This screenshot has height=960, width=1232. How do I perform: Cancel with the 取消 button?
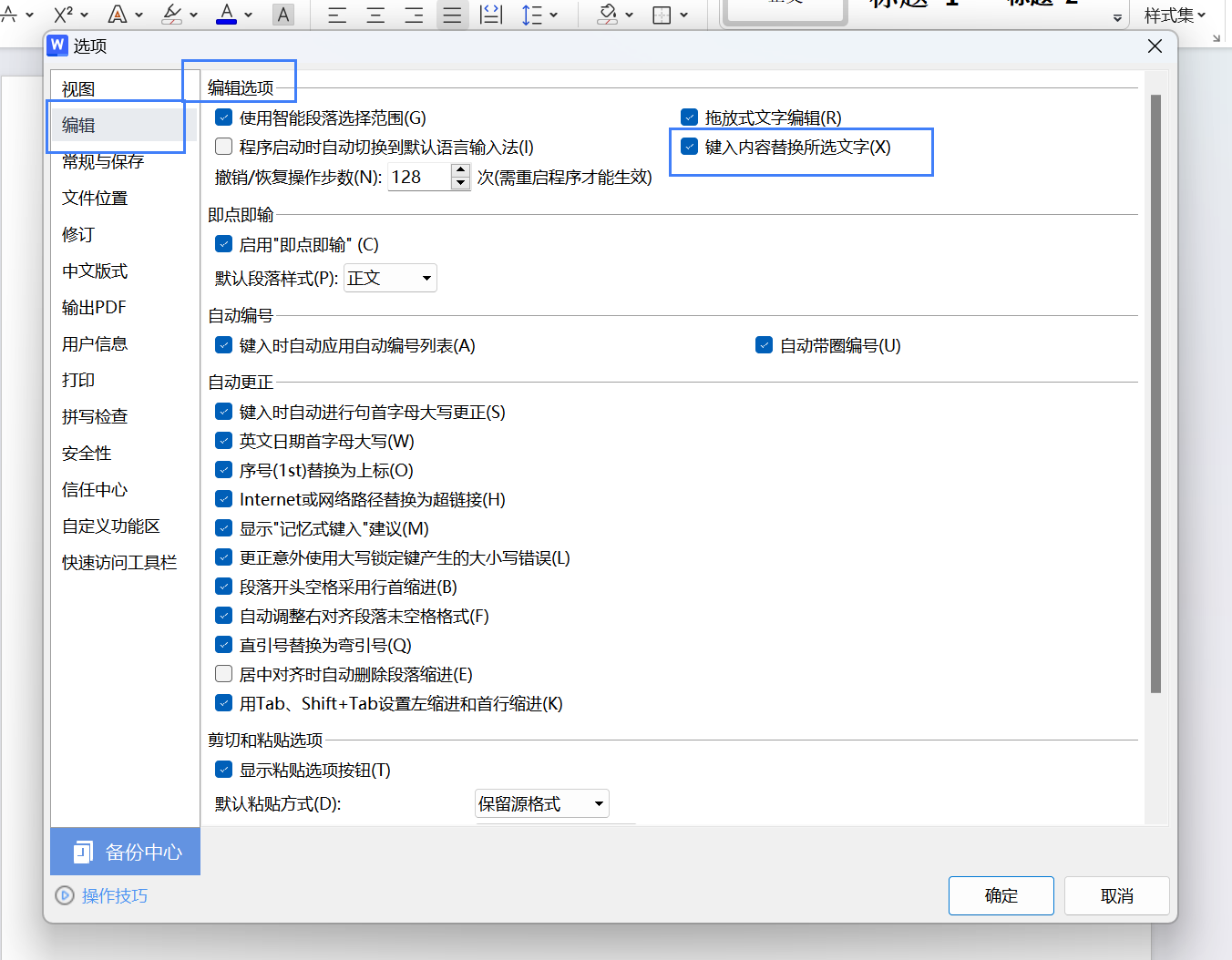click(1117, 895)
